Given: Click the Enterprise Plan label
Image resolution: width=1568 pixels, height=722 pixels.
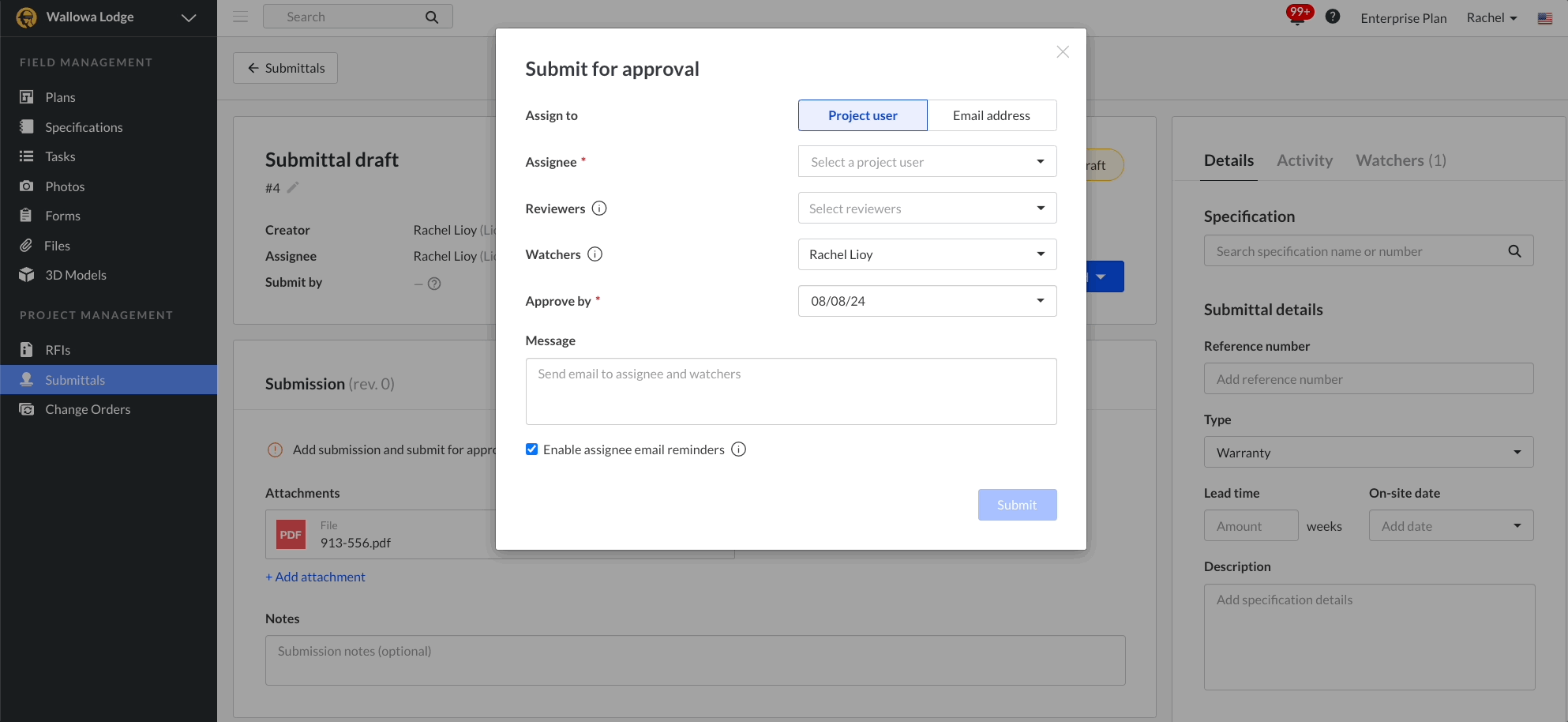Looking at the screenshot, I should click(1403, 18).
